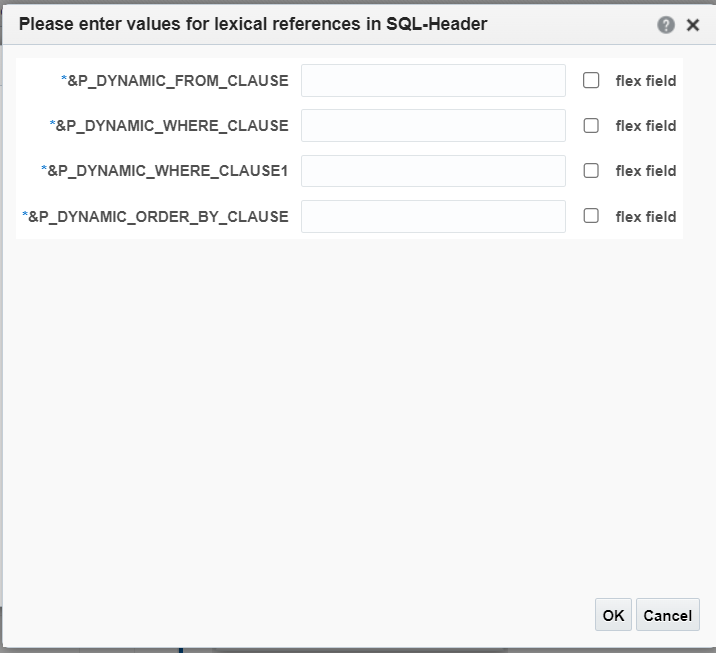Click the &P_DYNAMIC_FROM_CLAUSE label text
716x653 pixels.
pyautogui.click(x=178, y=81)
